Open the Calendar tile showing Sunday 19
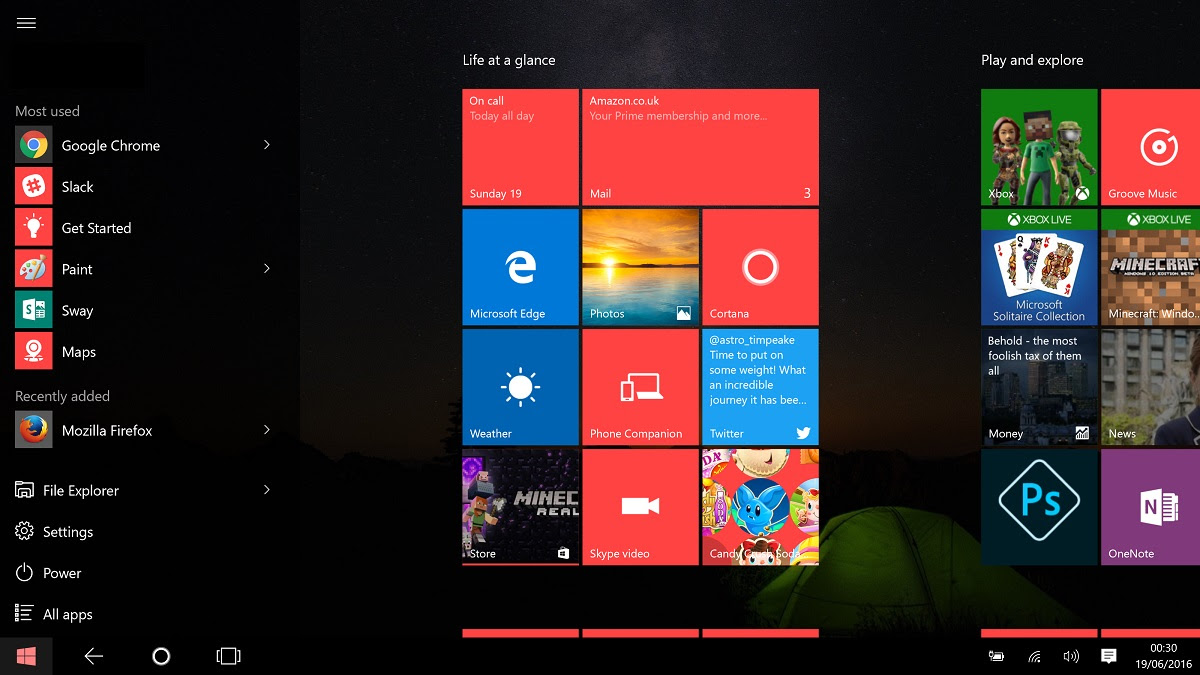The height and width of the screenshot is (675, 1200). tap(520, 147)
